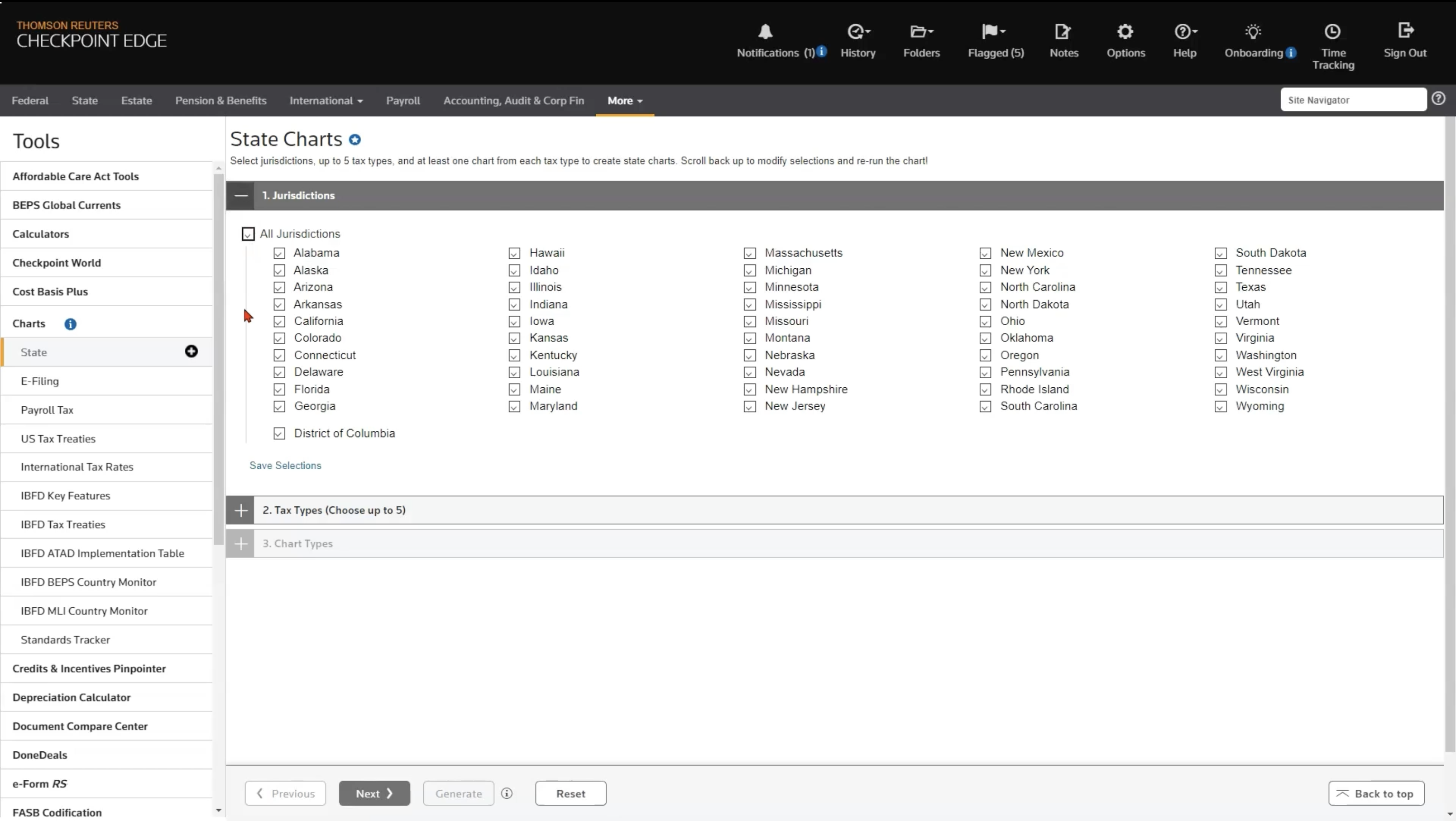Expand the Tax Types section

[241, 511]
